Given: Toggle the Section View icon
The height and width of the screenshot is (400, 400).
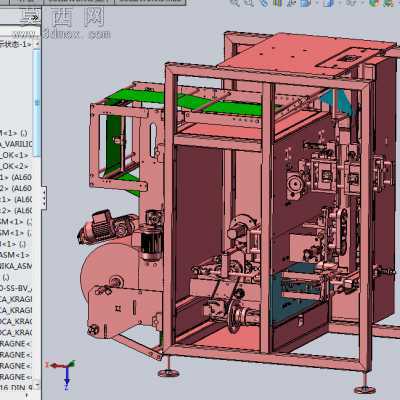Looking at the screenshot, I should pyautogui.click(x=277, y=3).
